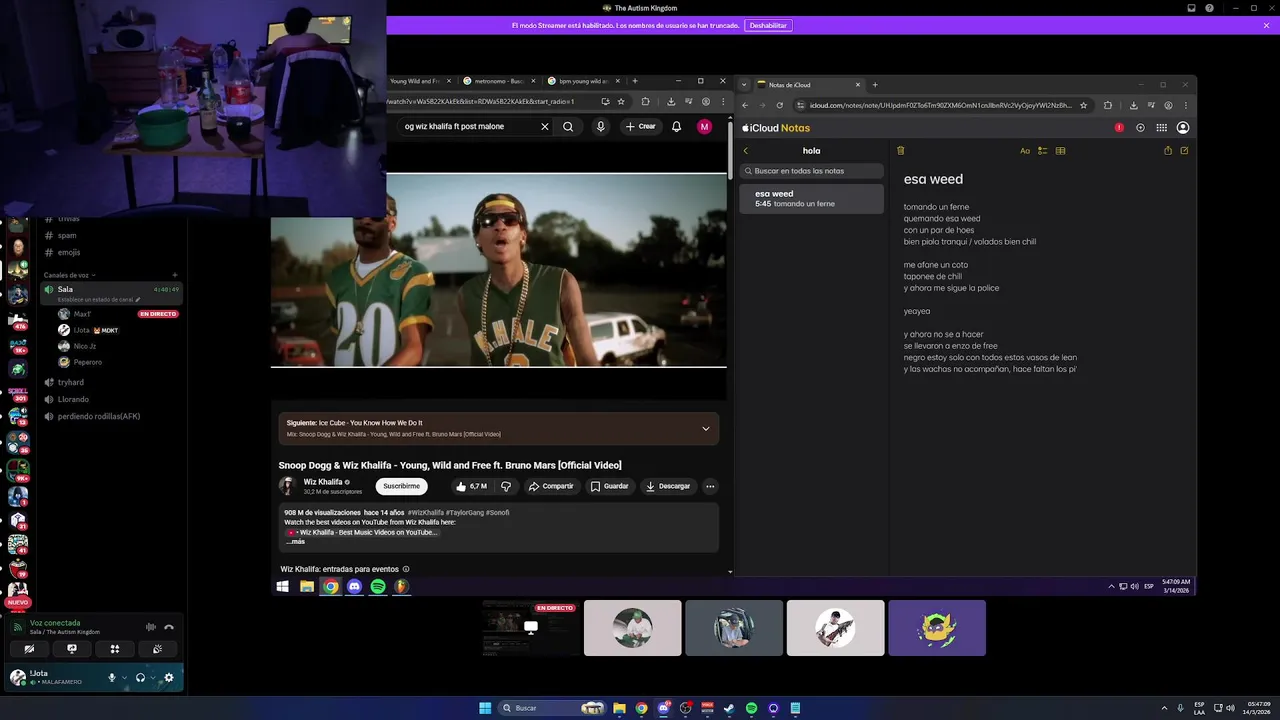Insert a table in the note
This screenshot has width=1280, height=720.
(x=1061, y=151)
